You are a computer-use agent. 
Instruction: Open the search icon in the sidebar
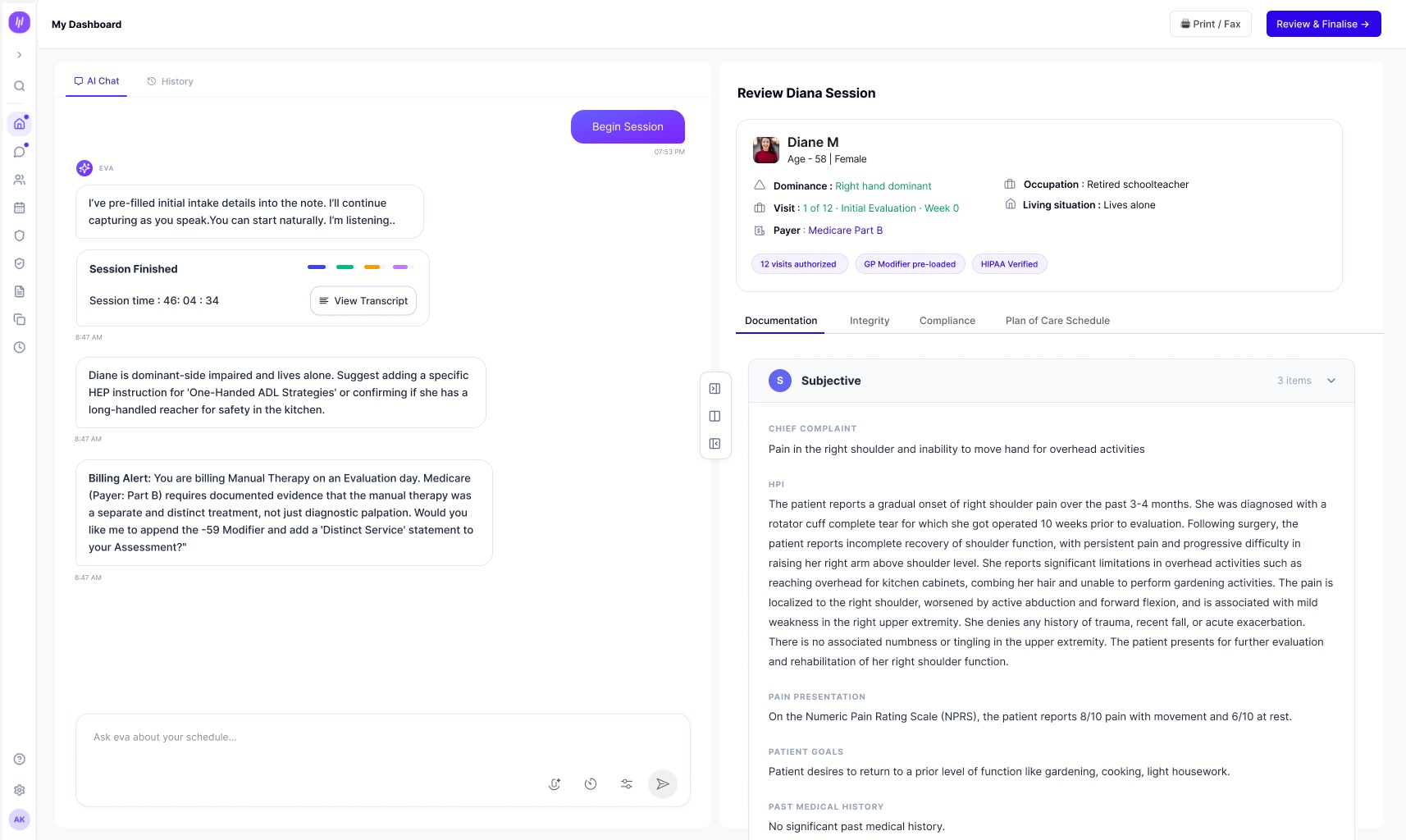click(20, 86)
